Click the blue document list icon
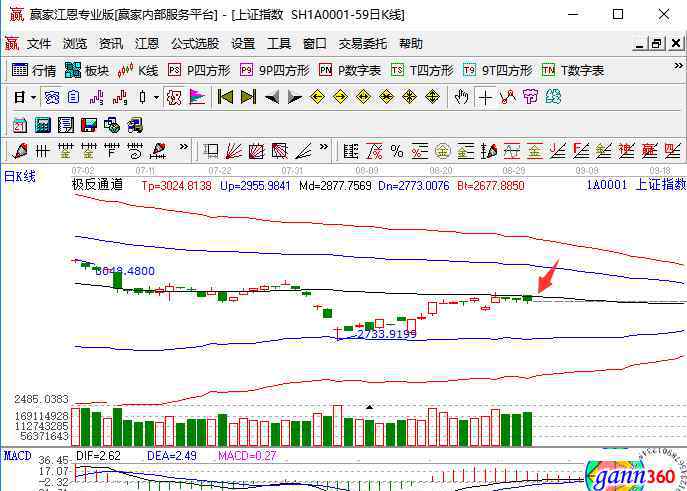 (x=73, y=97)
